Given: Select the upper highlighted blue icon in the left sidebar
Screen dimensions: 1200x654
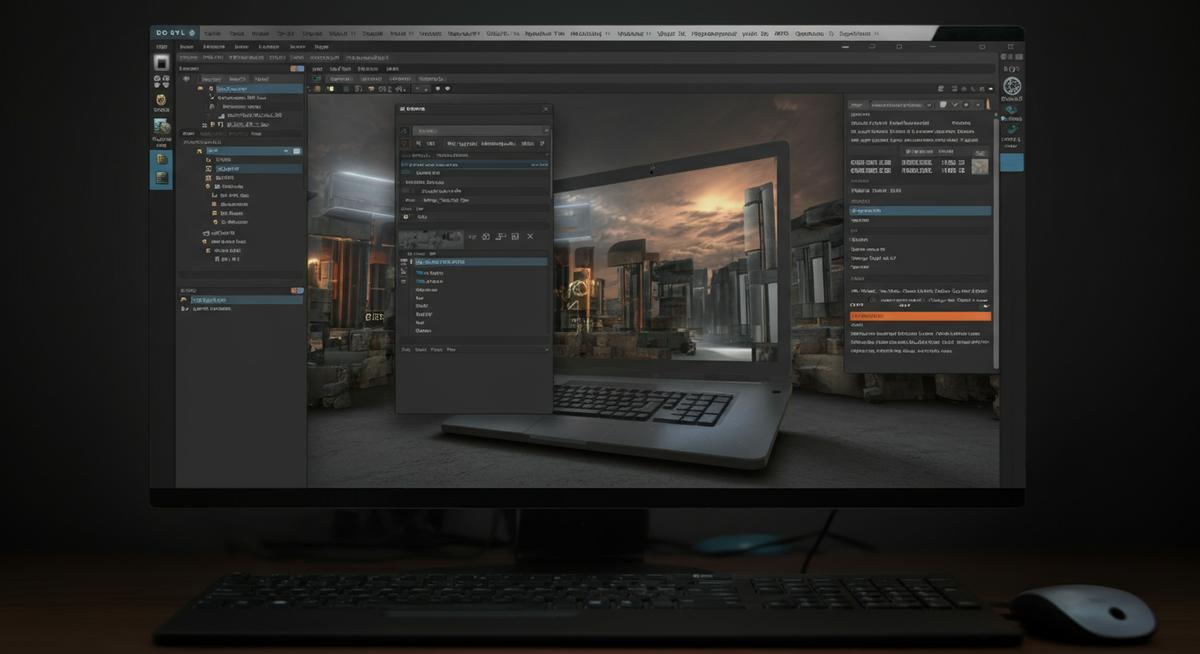Looking at the screenshot, I should point(161,159).
